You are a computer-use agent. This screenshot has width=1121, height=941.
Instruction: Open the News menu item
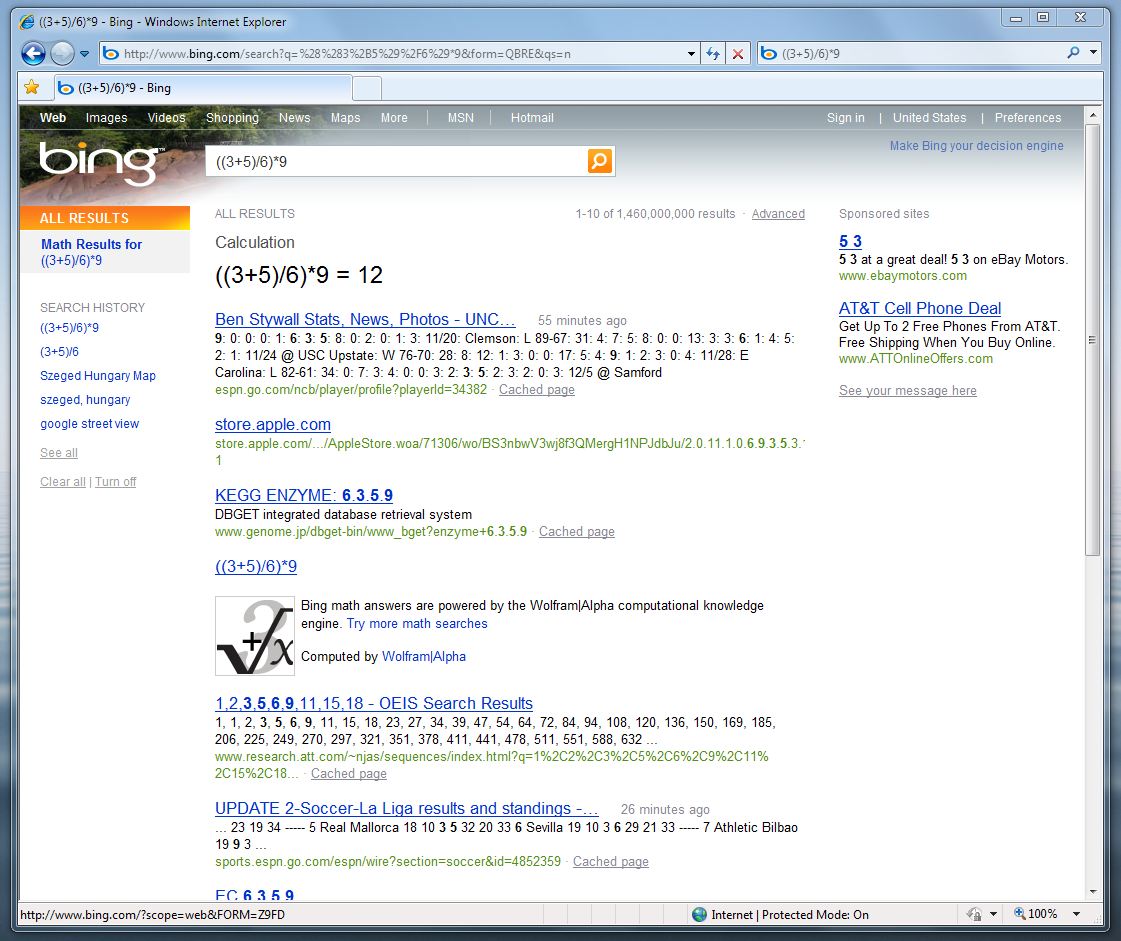pyautogui.click(x=295, y=118)
